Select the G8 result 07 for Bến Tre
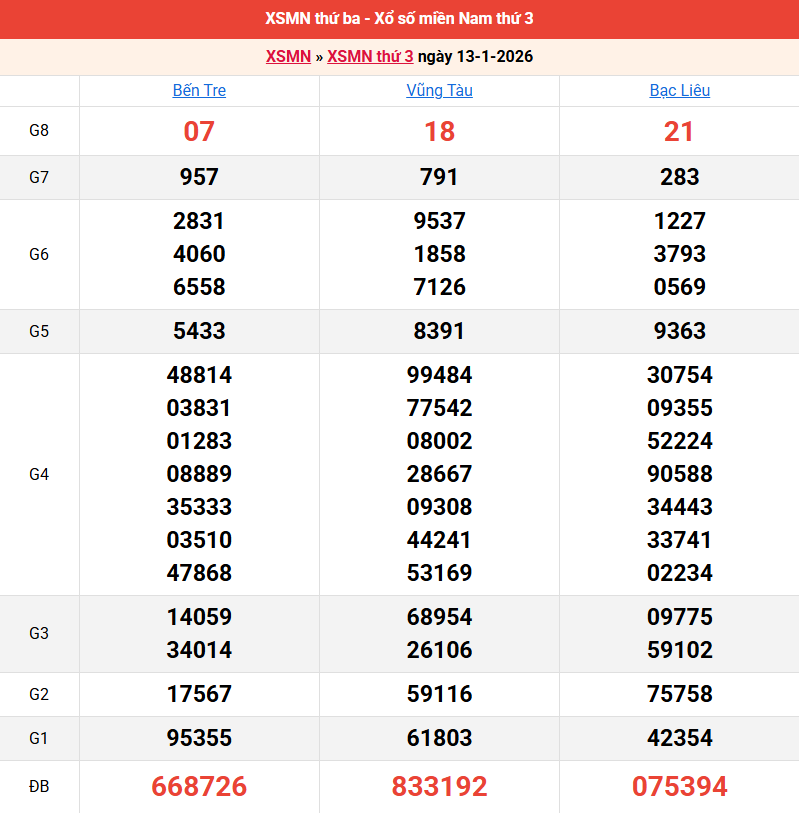Image resolution: width=799 pixels, height=813 pixels. 199,131
